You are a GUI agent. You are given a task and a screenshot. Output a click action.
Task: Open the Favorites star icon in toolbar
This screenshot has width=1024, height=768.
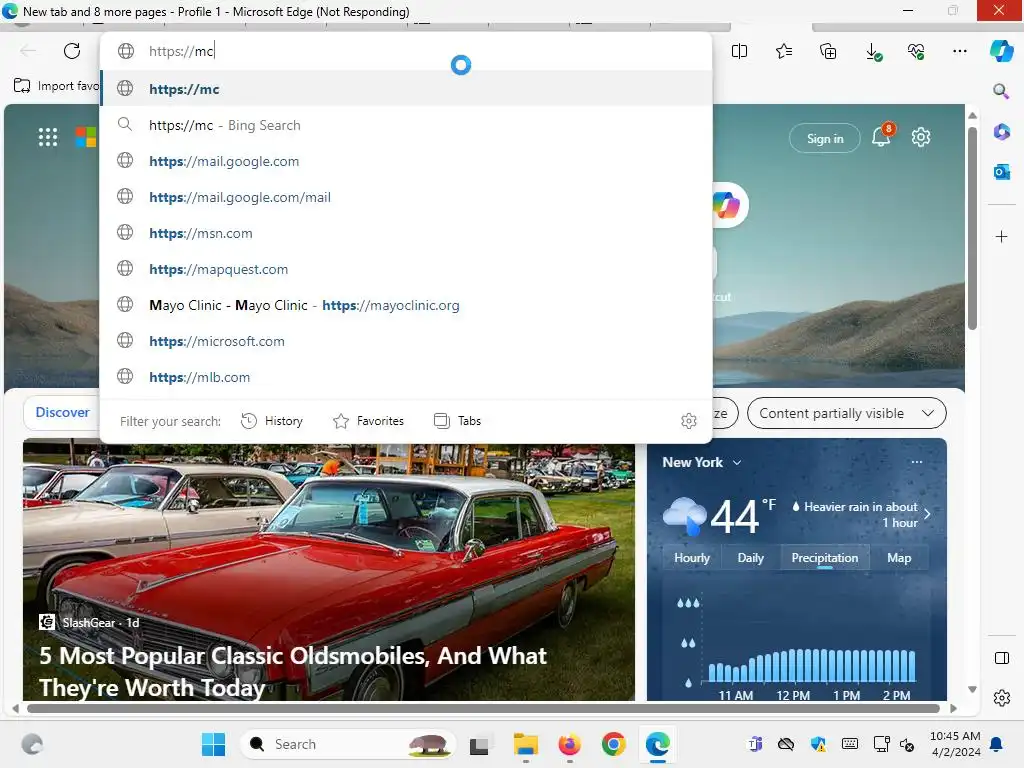pyautogui.click(x=784, y=52)
